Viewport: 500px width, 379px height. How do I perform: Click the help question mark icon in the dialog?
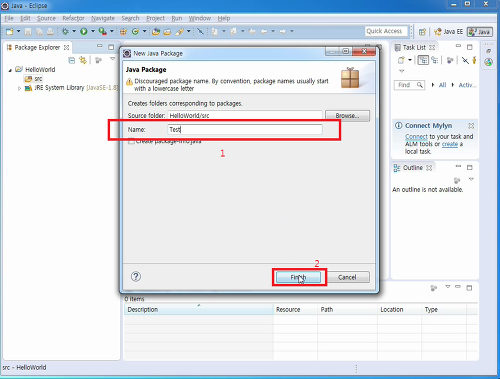pyautogui.click(x=136, y=277)
